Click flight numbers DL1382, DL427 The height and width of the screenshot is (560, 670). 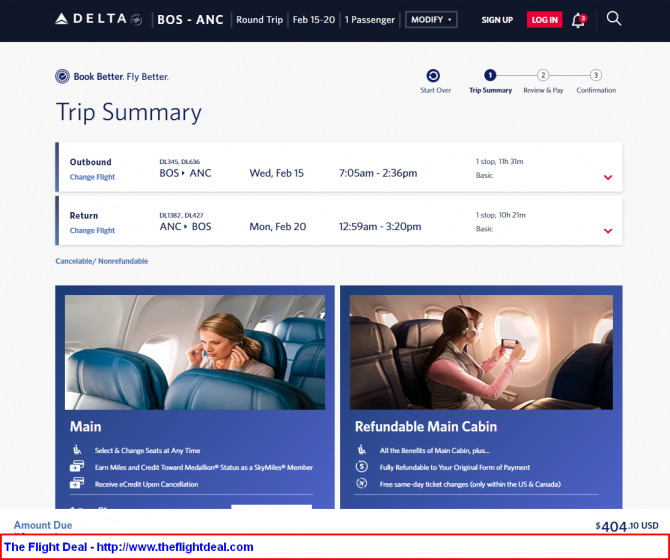(181, 215)
